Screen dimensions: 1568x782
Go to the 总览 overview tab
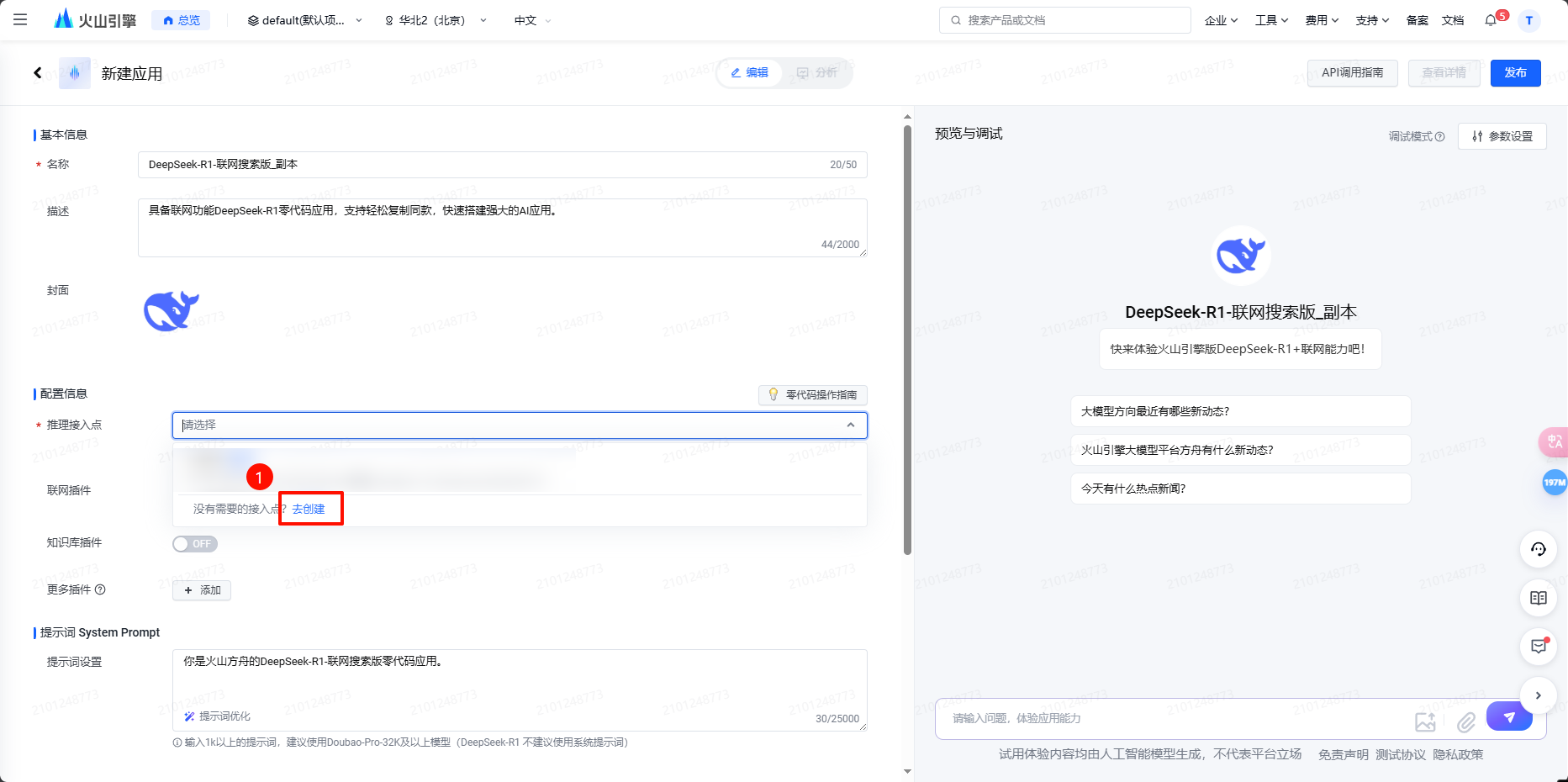click(x=181, y=20)
